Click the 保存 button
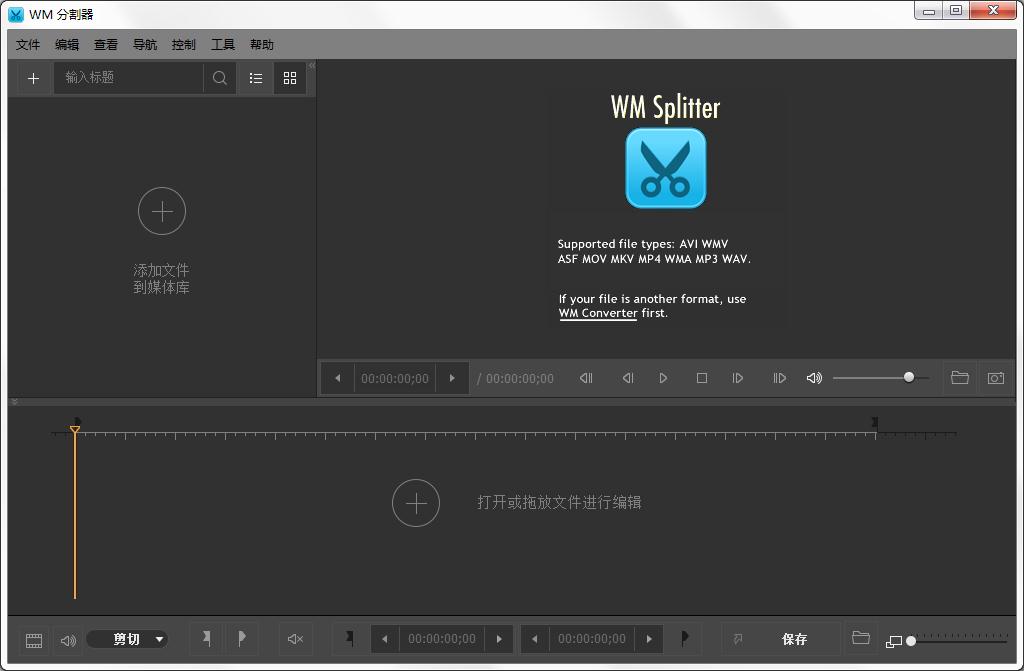 [x=794, y=639]
